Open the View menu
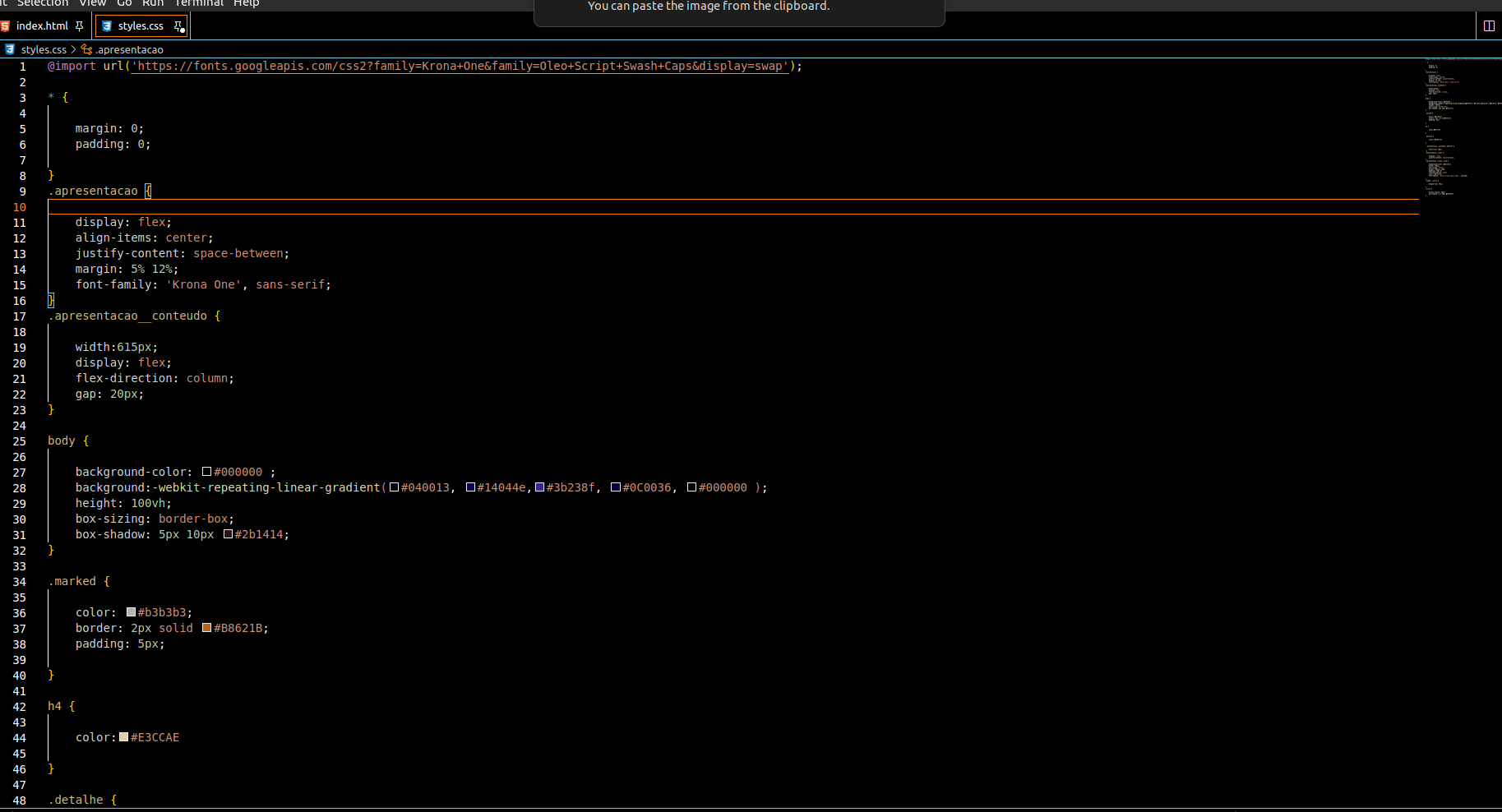Screen dimensions: 1502x812 click(x=93, y=3)
